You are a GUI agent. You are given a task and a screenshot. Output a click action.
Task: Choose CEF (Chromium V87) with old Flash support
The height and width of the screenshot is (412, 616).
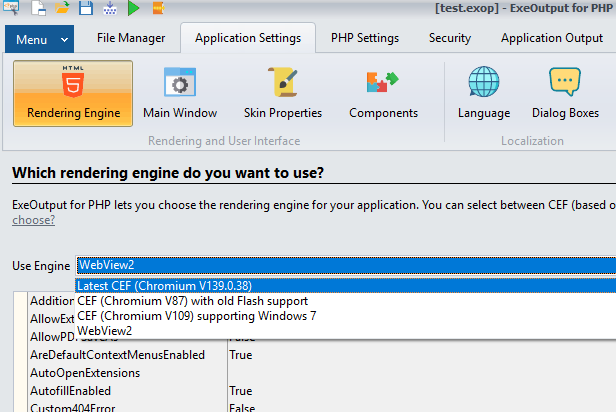coord(192,300)
